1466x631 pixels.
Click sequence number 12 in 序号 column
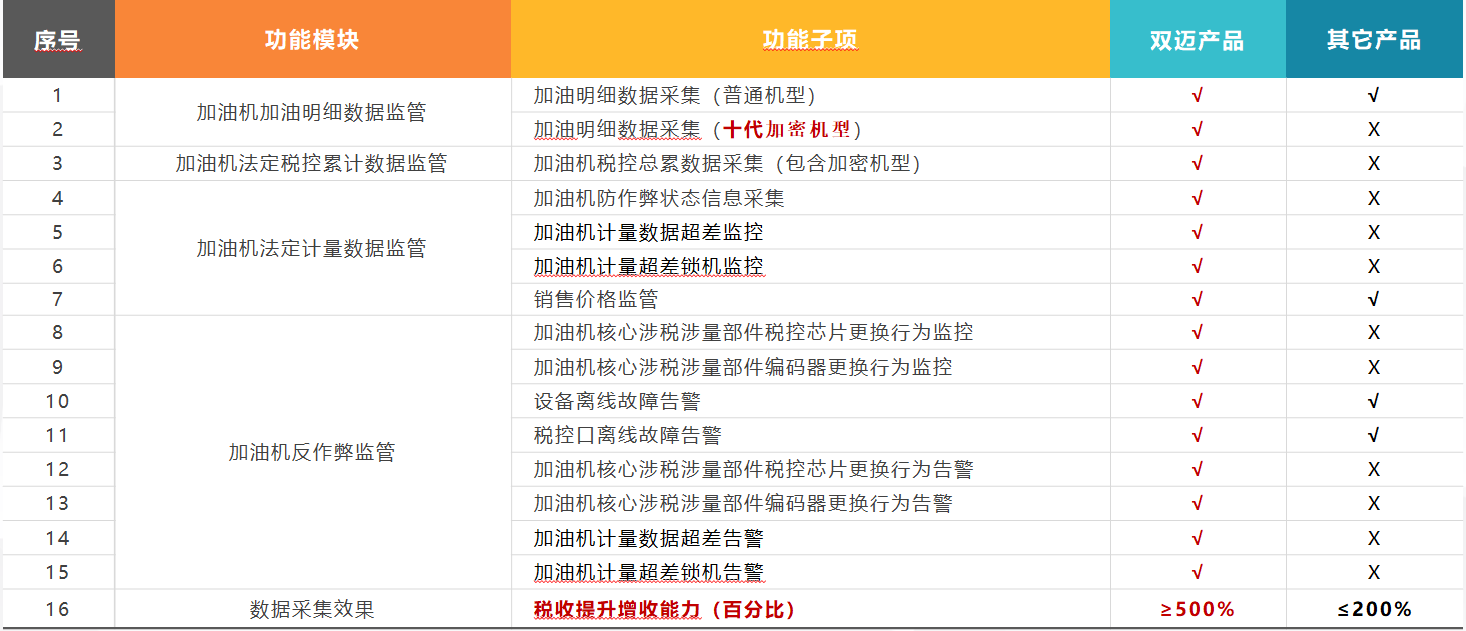[x=57, y=469]
